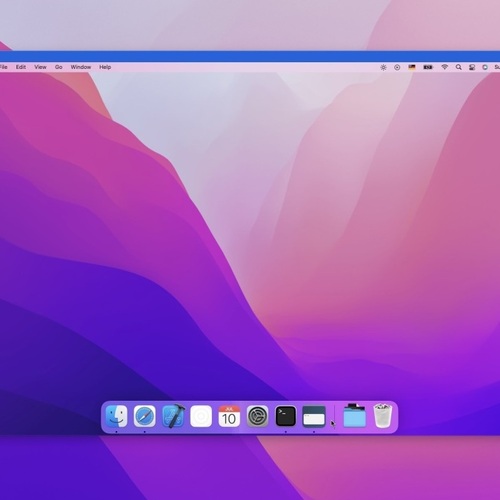The width and height of the screenshot is (500, 500).
Task: Open the Trash in the Dock
Action: (x=382, y=416)
